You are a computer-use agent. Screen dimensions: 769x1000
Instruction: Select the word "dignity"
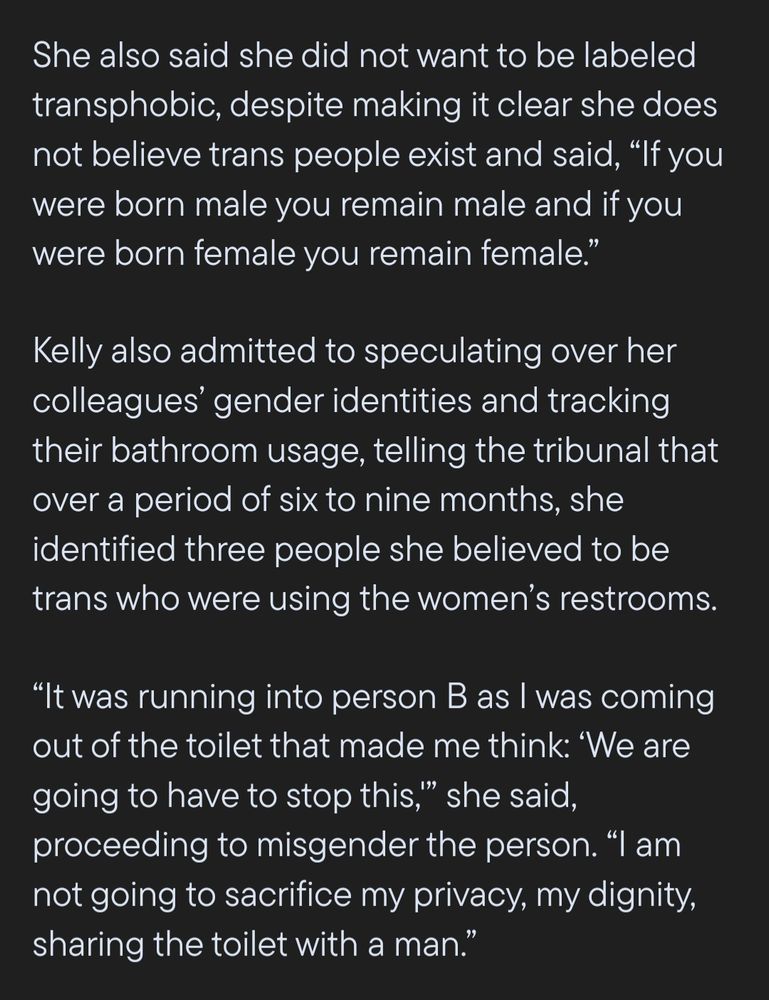tap(641, 895)
